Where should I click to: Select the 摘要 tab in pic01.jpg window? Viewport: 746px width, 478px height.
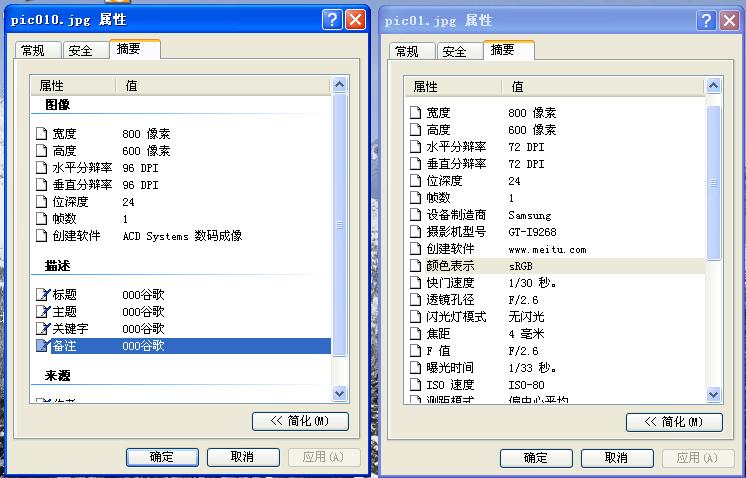pyautogui.click(x=509, y=50)
